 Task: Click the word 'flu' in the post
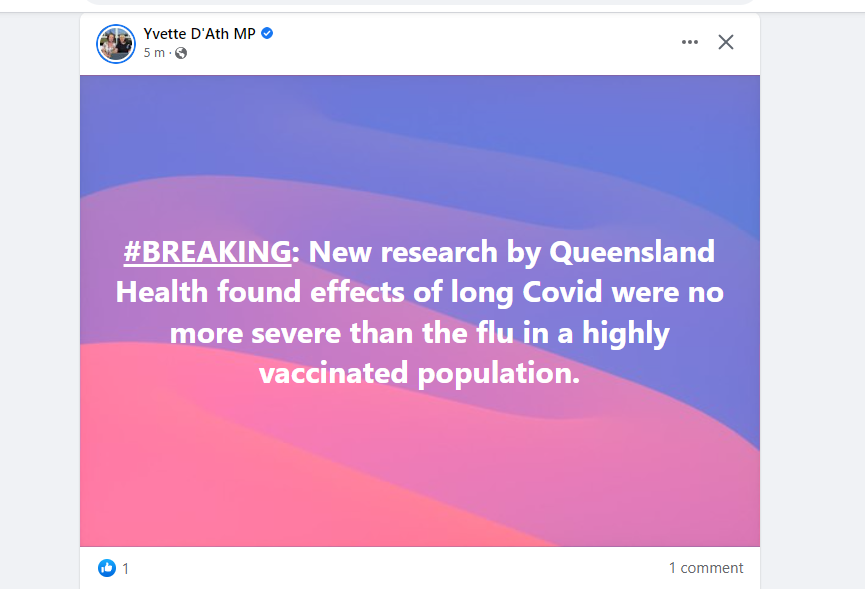pyautogui.click(x=485, y=333)
